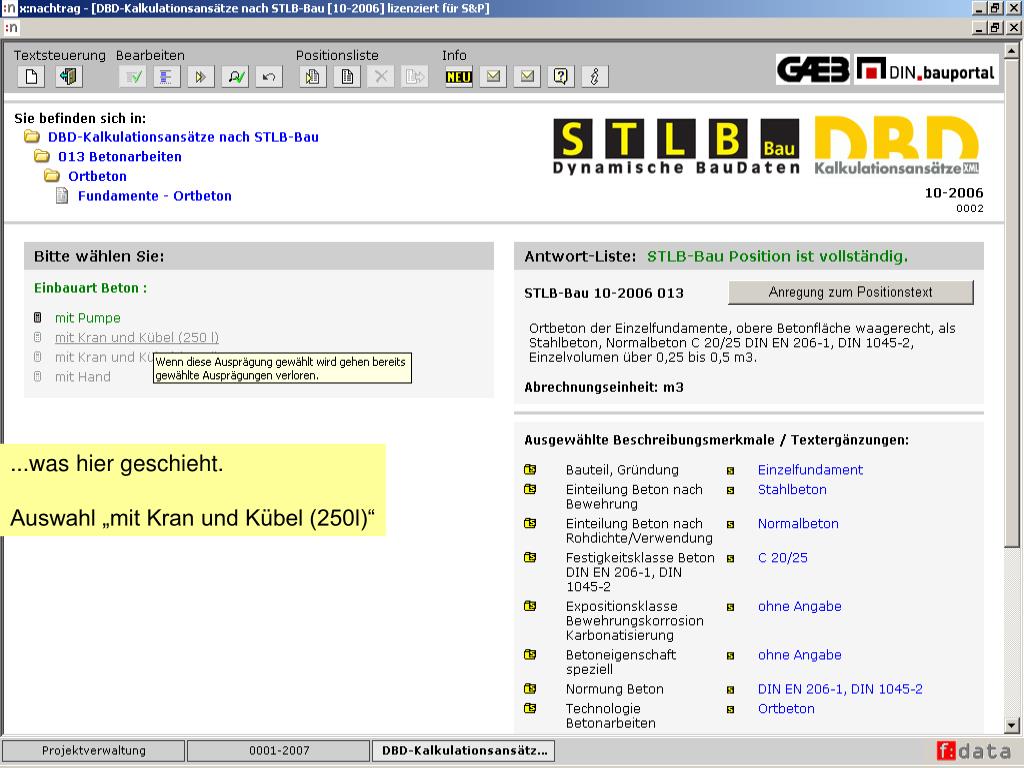Select the 'mit Pumpe' option

pyautogui.click(x=88, y=318)
